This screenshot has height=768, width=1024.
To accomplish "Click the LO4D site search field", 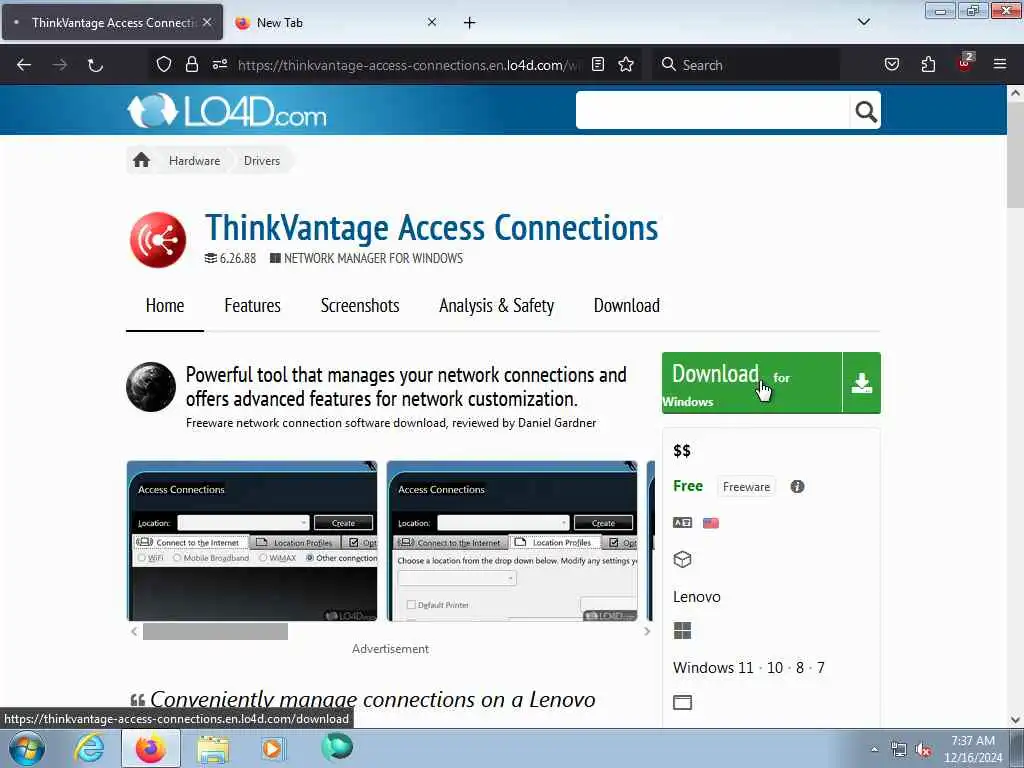I will coord(712,110).
